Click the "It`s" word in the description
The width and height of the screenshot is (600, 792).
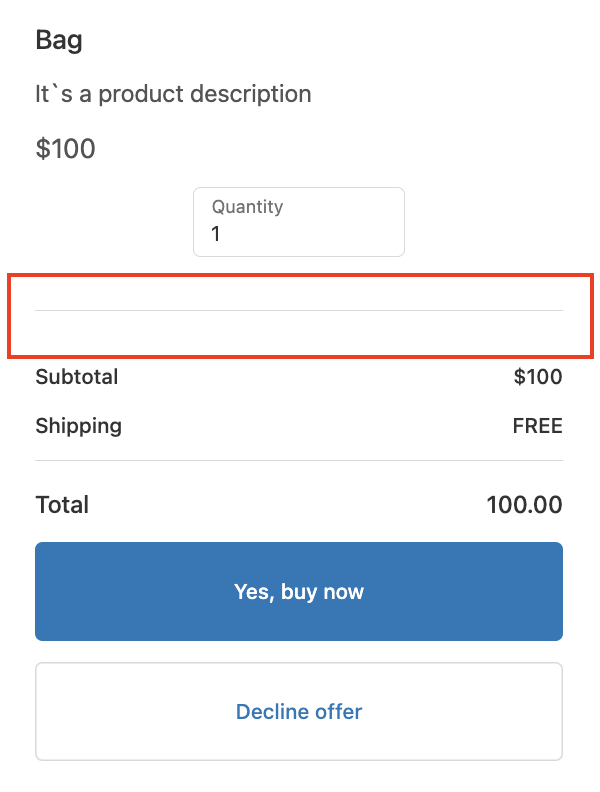pyautogui.click(x=56, y=94)
